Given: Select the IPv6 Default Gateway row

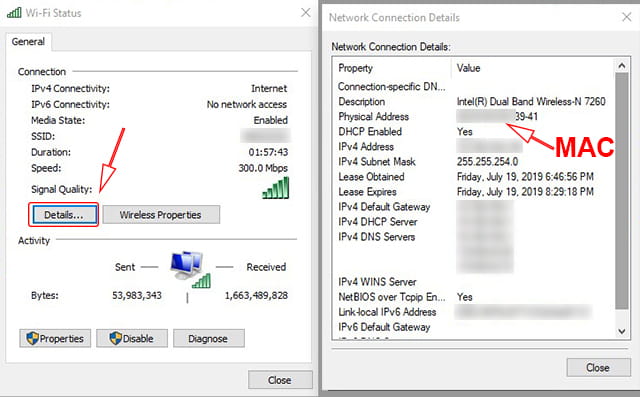Looking at the screenshot, I should click(x=473, y=327).
